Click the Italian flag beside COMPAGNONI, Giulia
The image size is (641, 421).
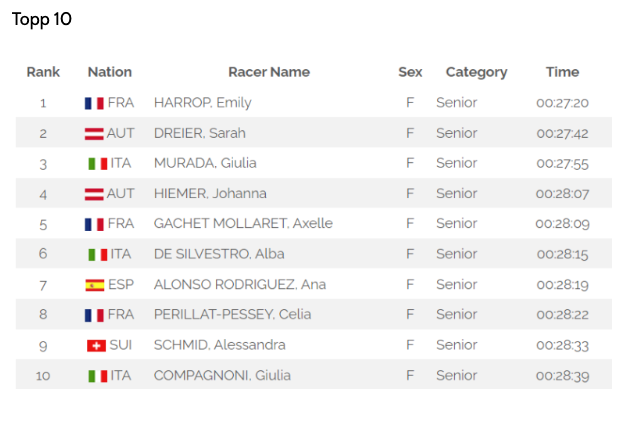click(97, 376)
